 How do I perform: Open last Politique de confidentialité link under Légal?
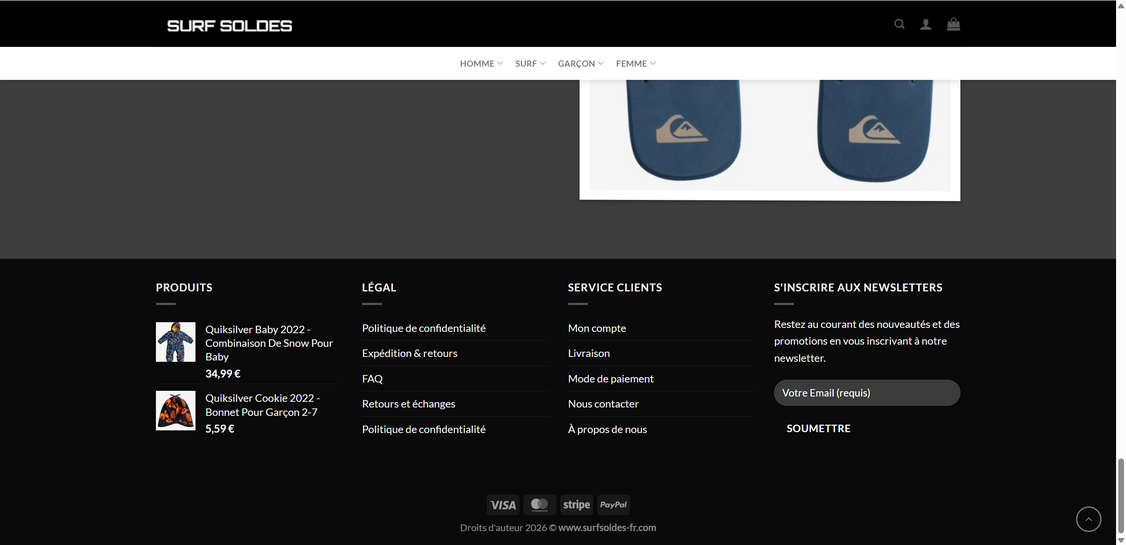tap(424, 429)
